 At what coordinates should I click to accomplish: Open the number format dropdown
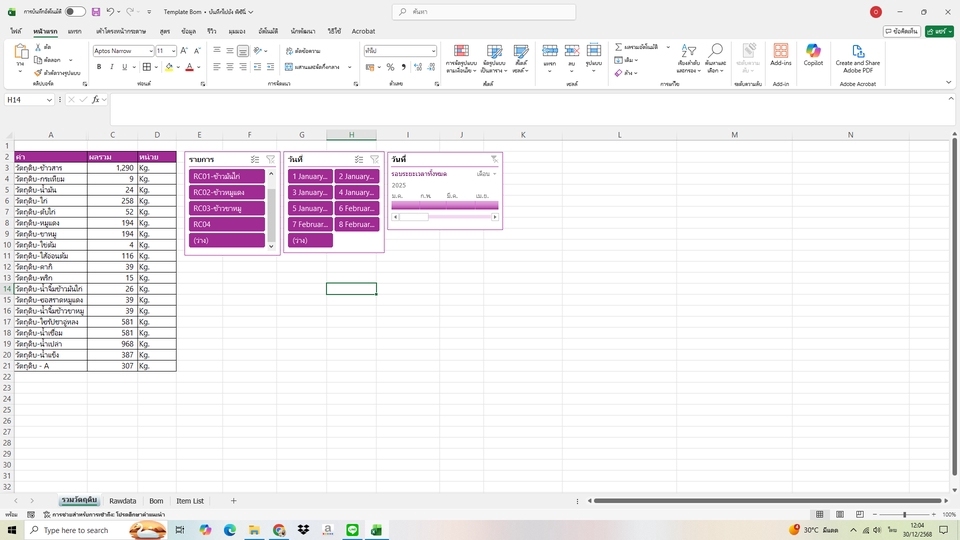(433, 50)
